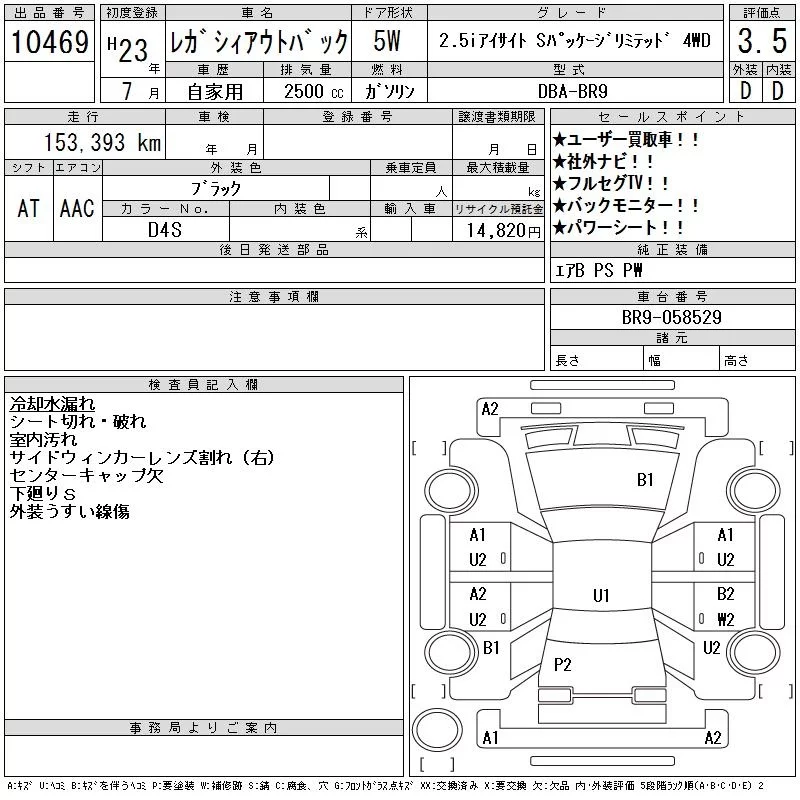Select the B1 mark on windshield diagram
Image resolution: width=800 pixels, height=800 pixels.
645,480
